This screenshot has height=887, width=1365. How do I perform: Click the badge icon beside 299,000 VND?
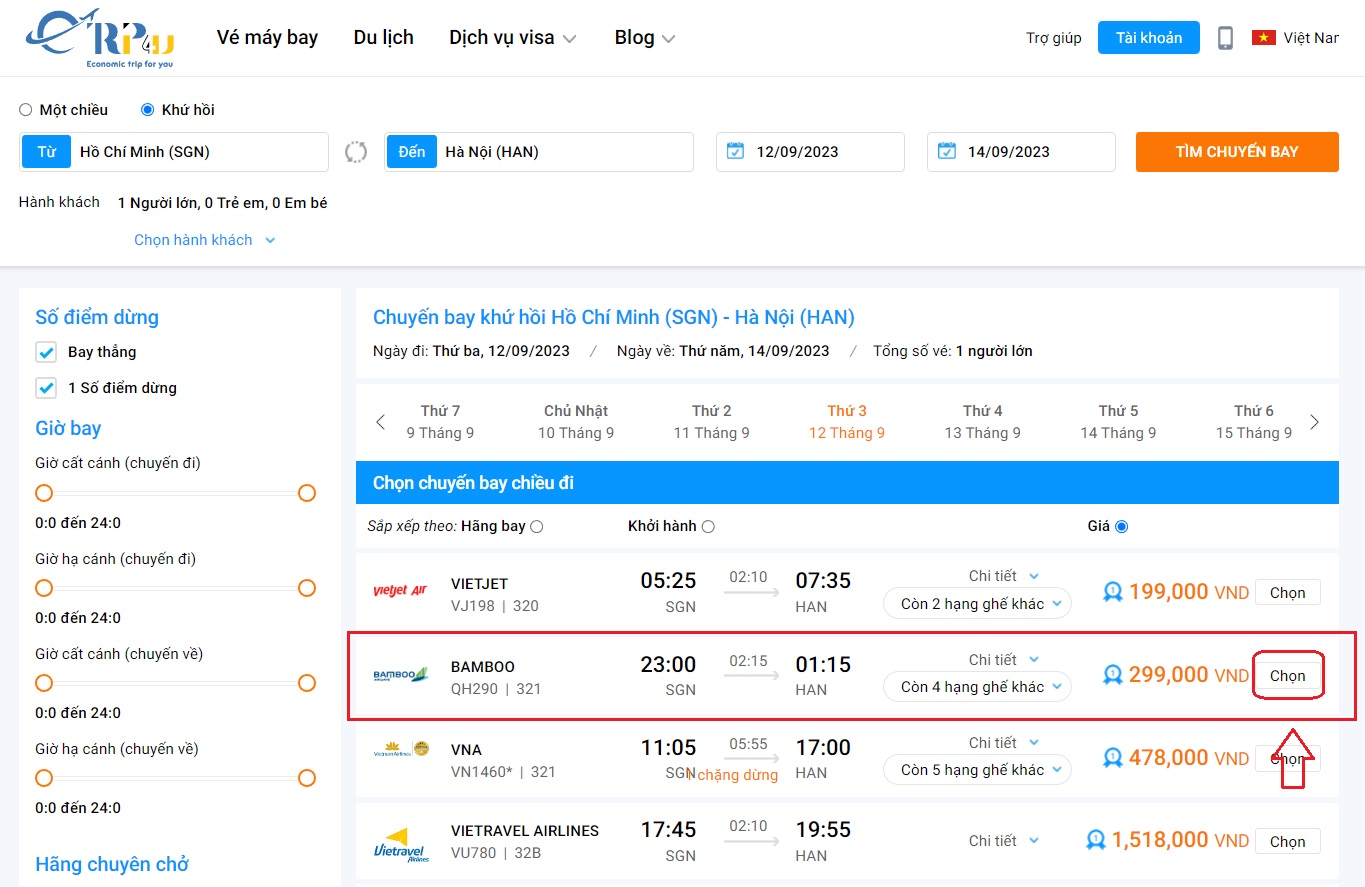click(1112, 675)
